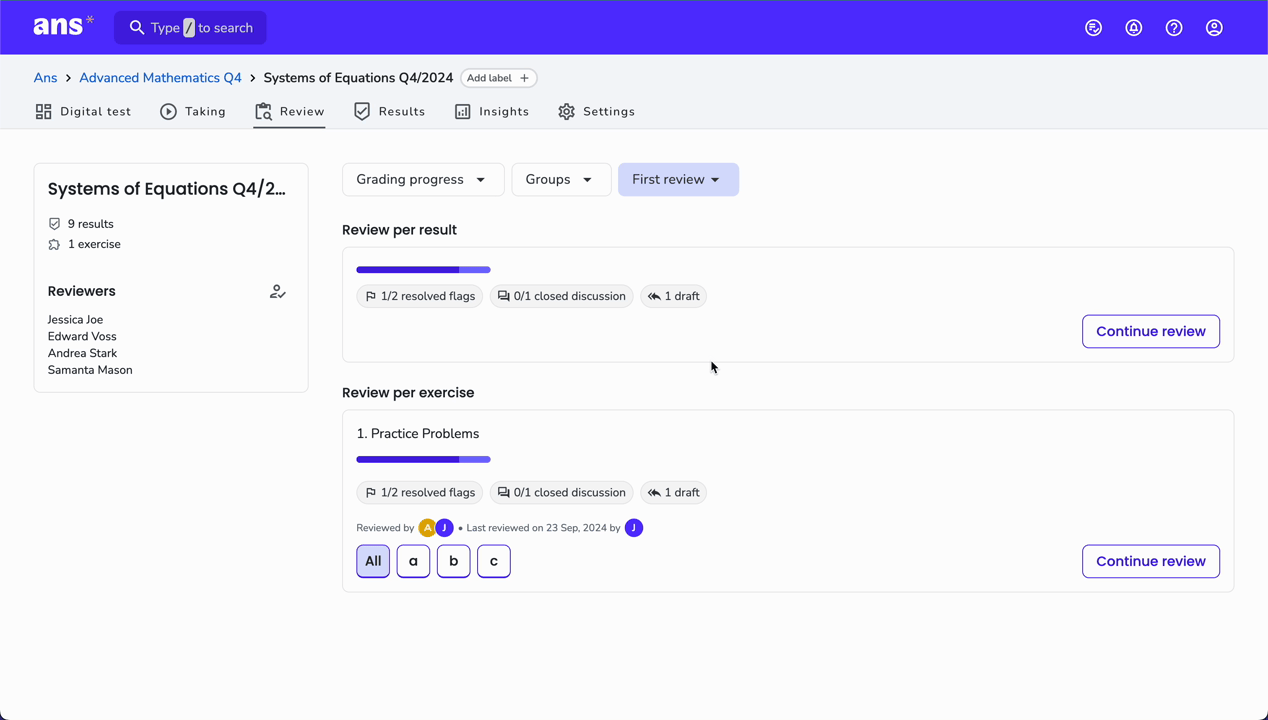Click the plus icon in Add label
Image resolution: width=1268 pixels, height=720 pixels.
[x=524, y=78]
